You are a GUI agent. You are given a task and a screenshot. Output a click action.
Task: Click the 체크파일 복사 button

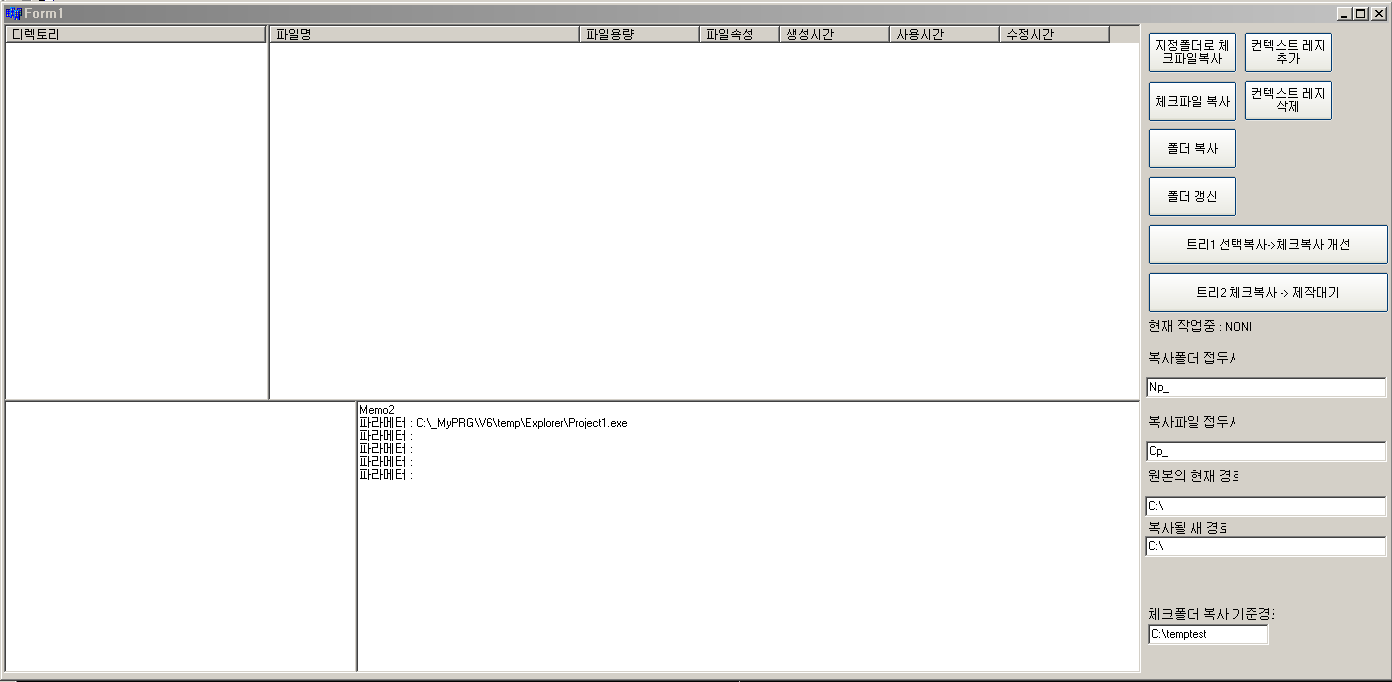click(x=1192, y=101)
